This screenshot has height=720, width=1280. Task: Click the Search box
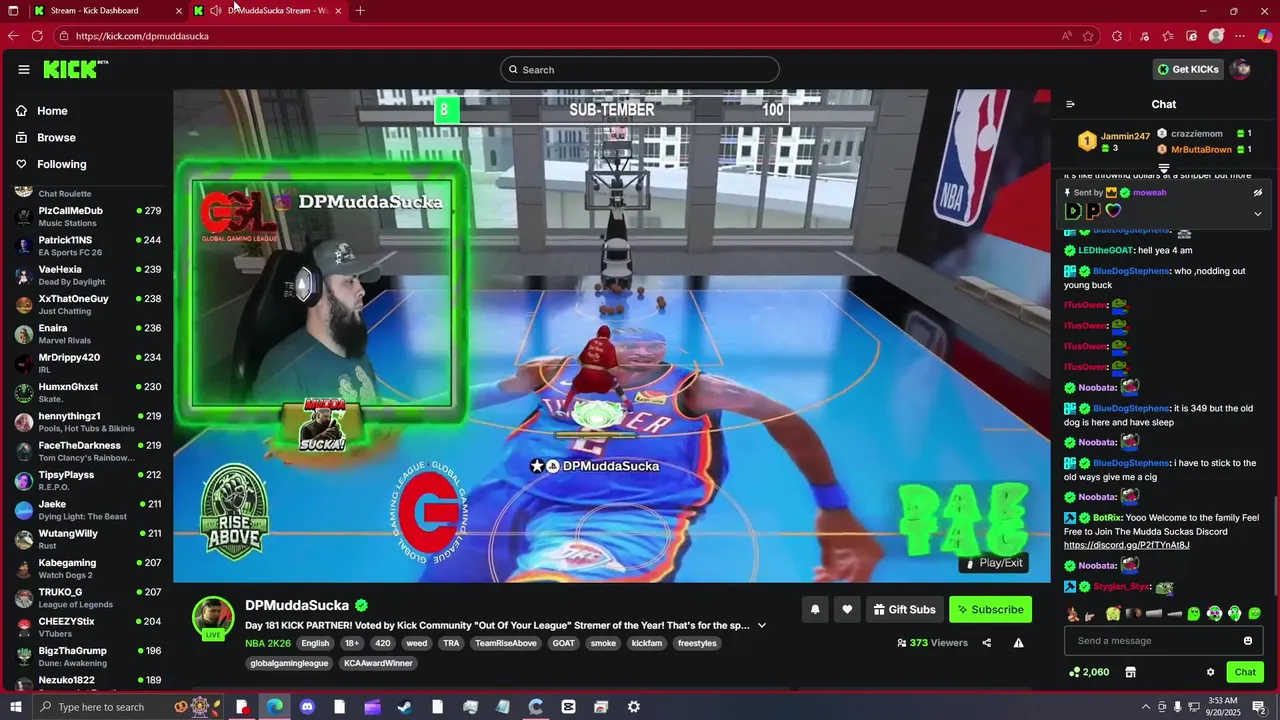pos(640,69)
